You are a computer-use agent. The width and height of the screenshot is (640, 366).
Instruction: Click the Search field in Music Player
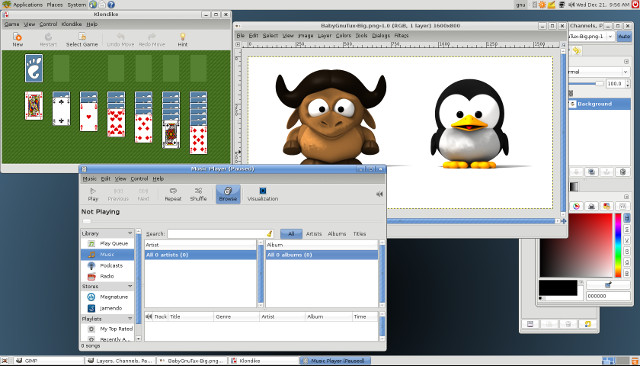[x=220, y=234]
